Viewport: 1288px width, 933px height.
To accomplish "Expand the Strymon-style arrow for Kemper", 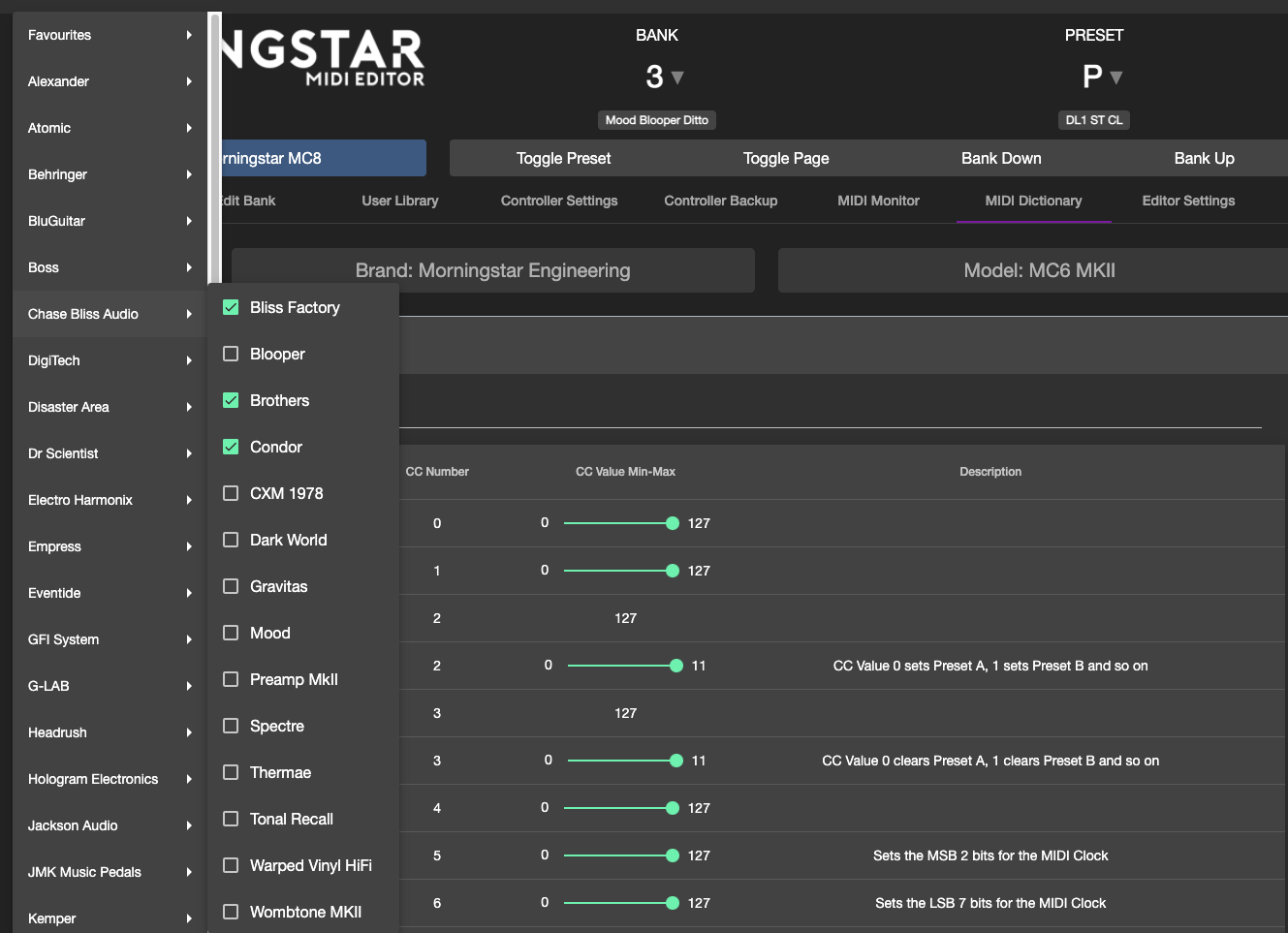I will coord(189,918).
